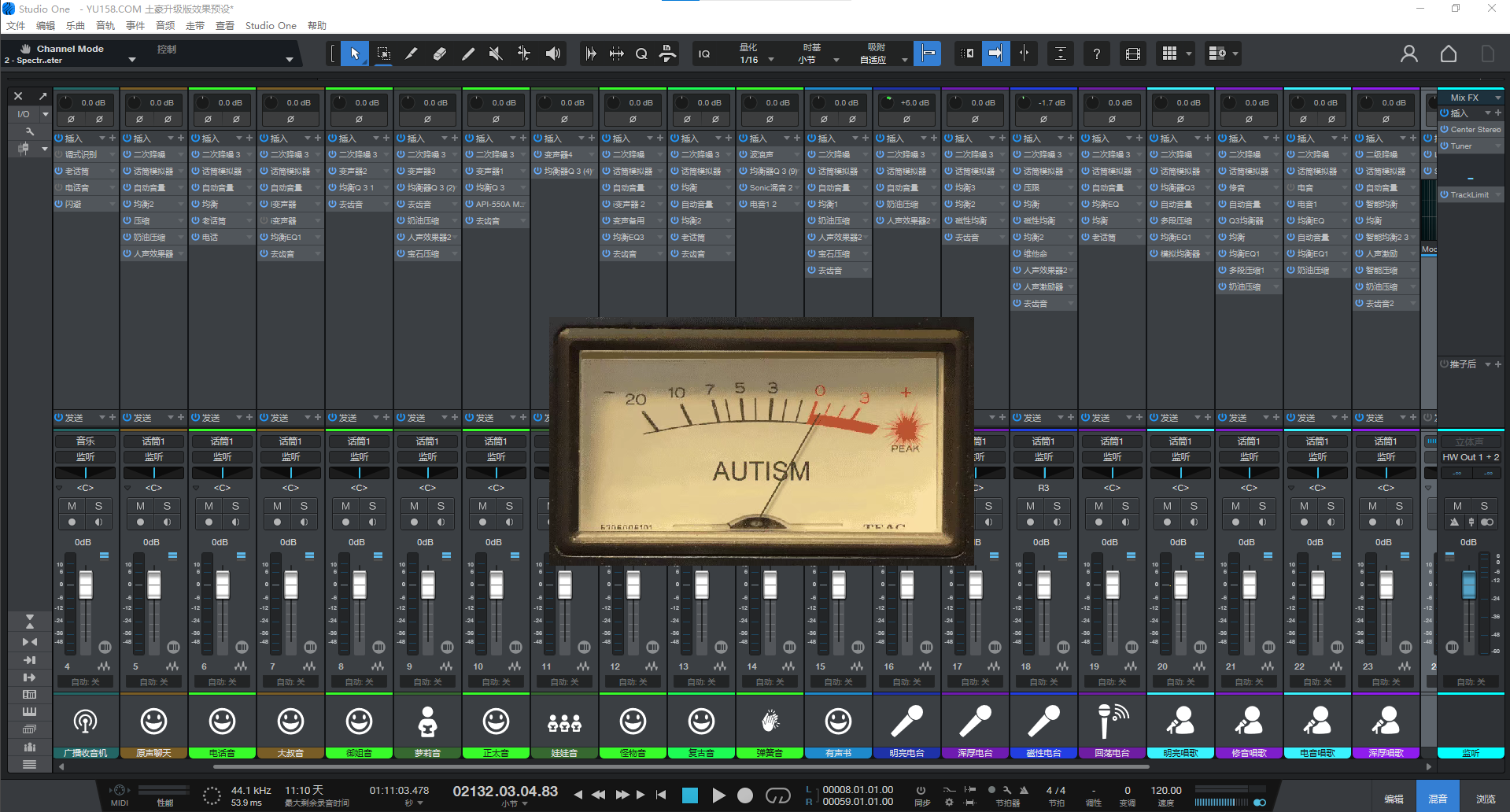The width and height of the screenshot is (1510, 812).
Task: Select the Listen tool speaker icon
Action: point(552,54)
